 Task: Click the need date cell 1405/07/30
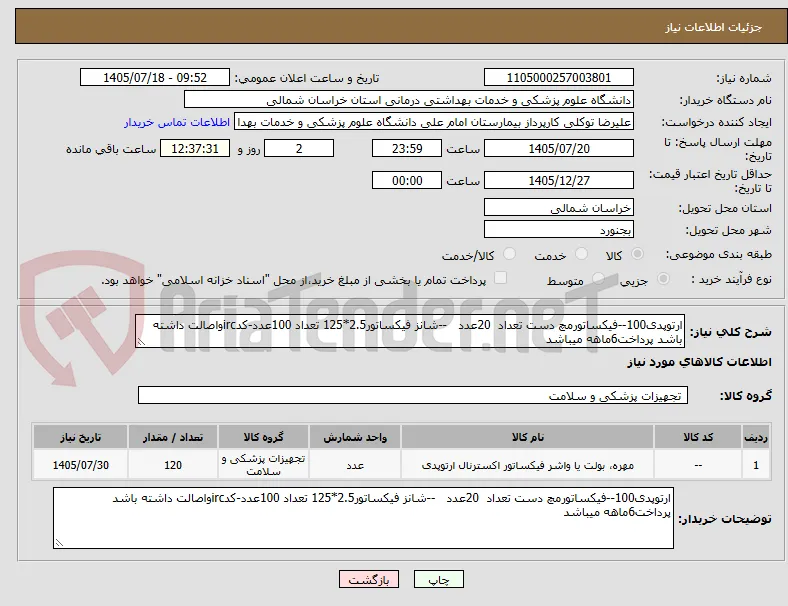point(80,465)
